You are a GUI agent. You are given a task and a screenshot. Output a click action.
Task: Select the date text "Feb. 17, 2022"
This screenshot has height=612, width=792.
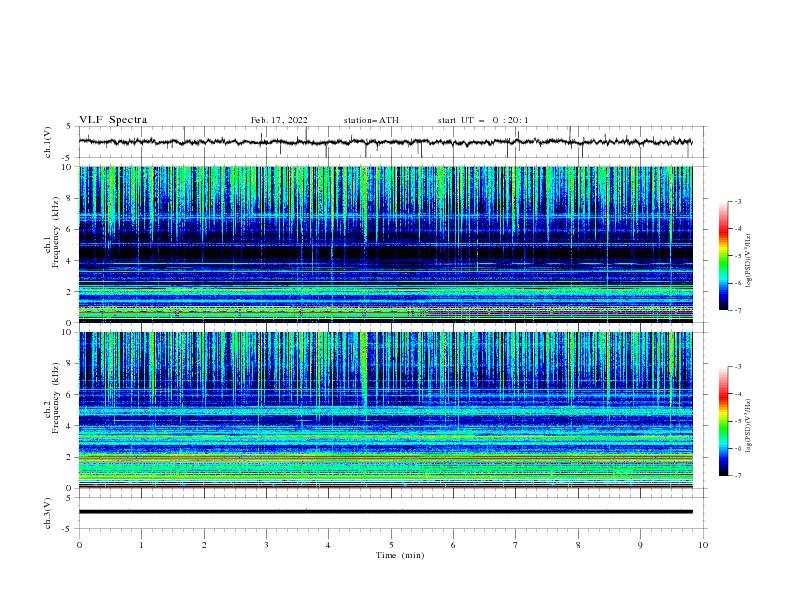click(x=279, y=120)
